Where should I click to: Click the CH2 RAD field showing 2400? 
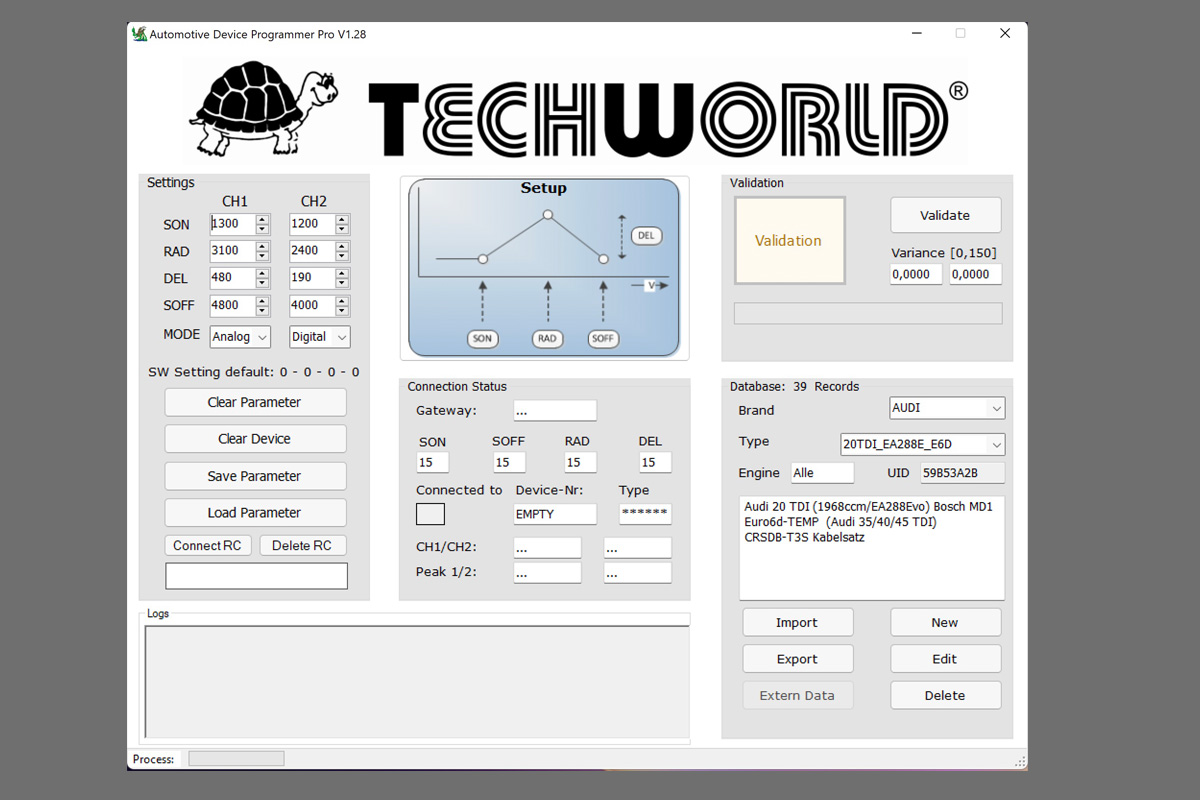tap(313, 251)
